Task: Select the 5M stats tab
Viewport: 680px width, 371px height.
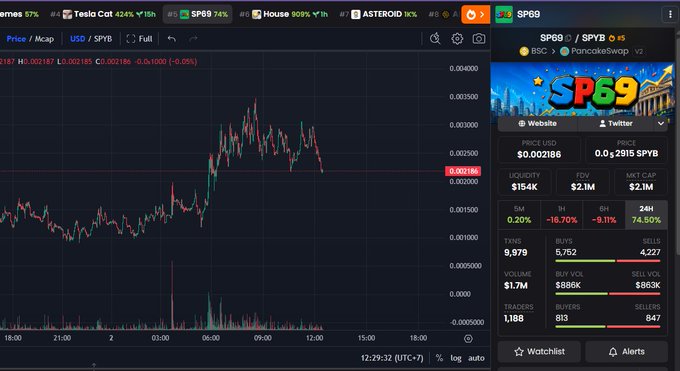Action: (x=519, y=215)
